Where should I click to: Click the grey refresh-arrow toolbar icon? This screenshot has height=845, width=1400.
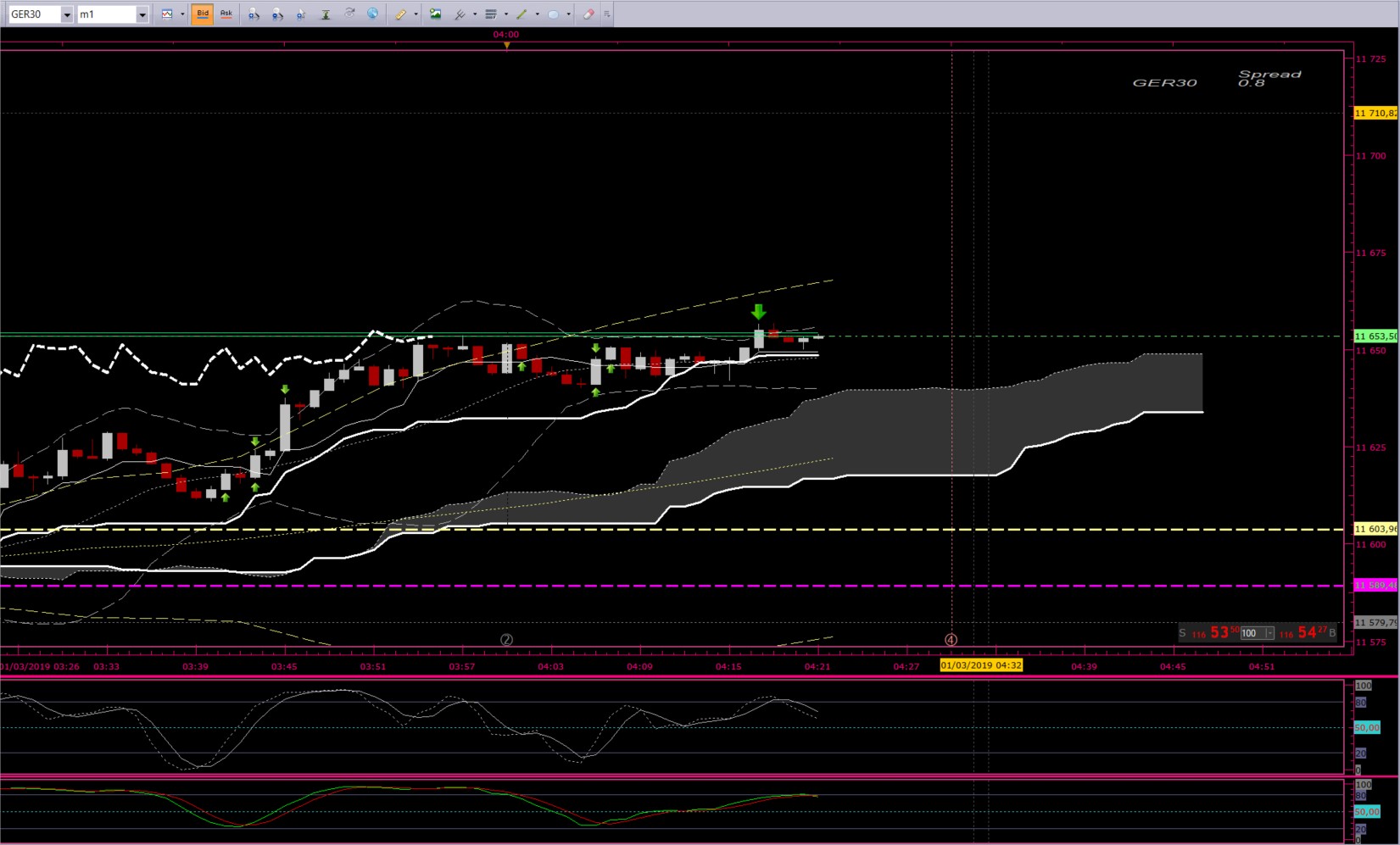(349, 14)
